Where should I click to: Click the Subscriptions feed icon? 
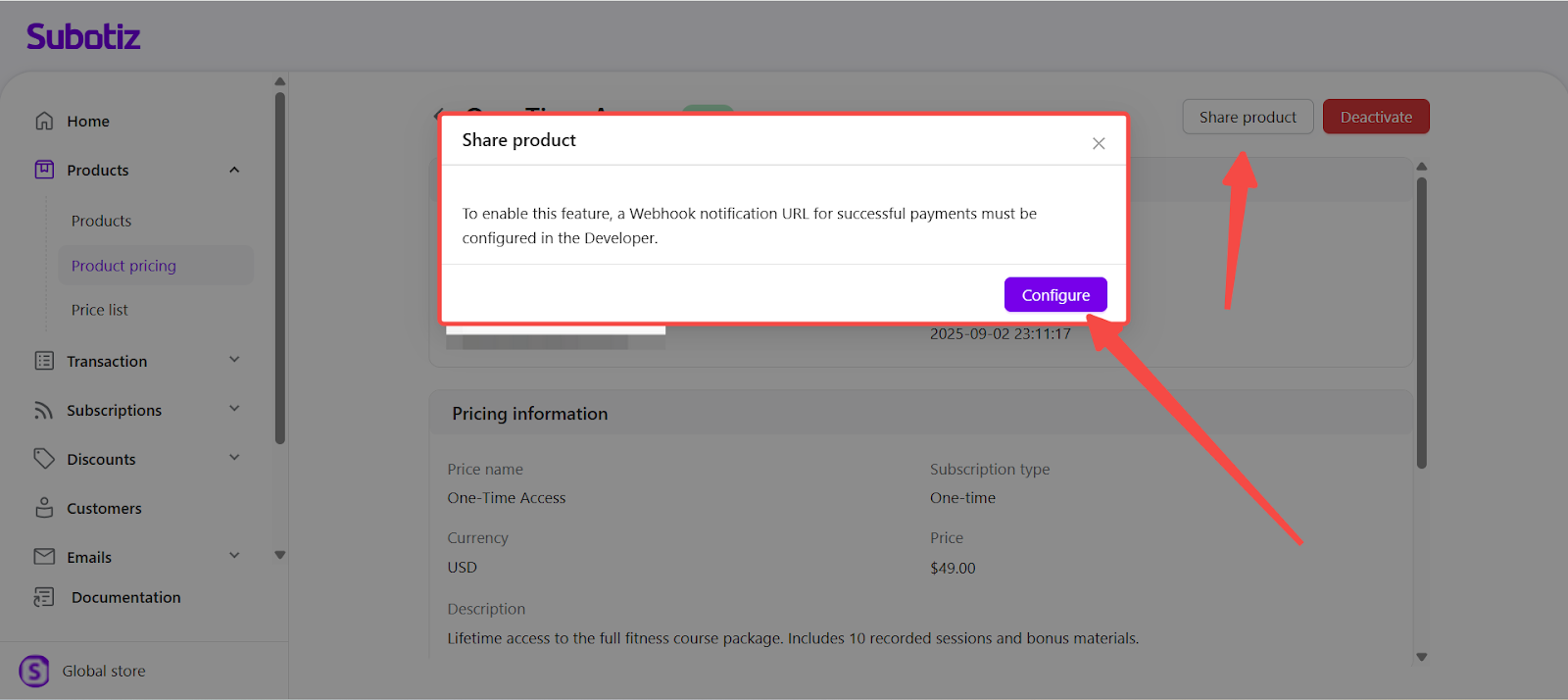point(44,410)
